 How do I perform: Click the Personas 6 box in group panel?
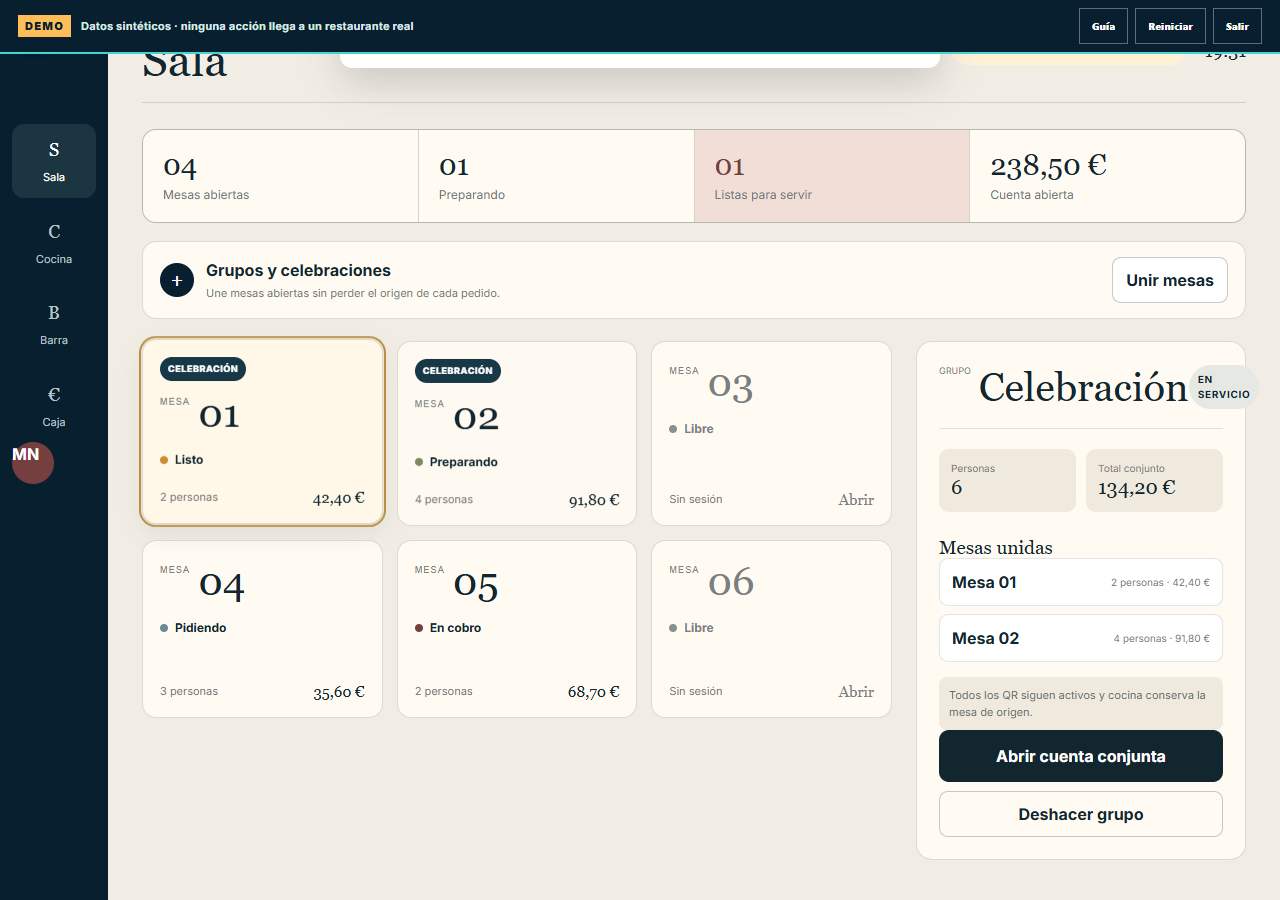point(1007,480)
